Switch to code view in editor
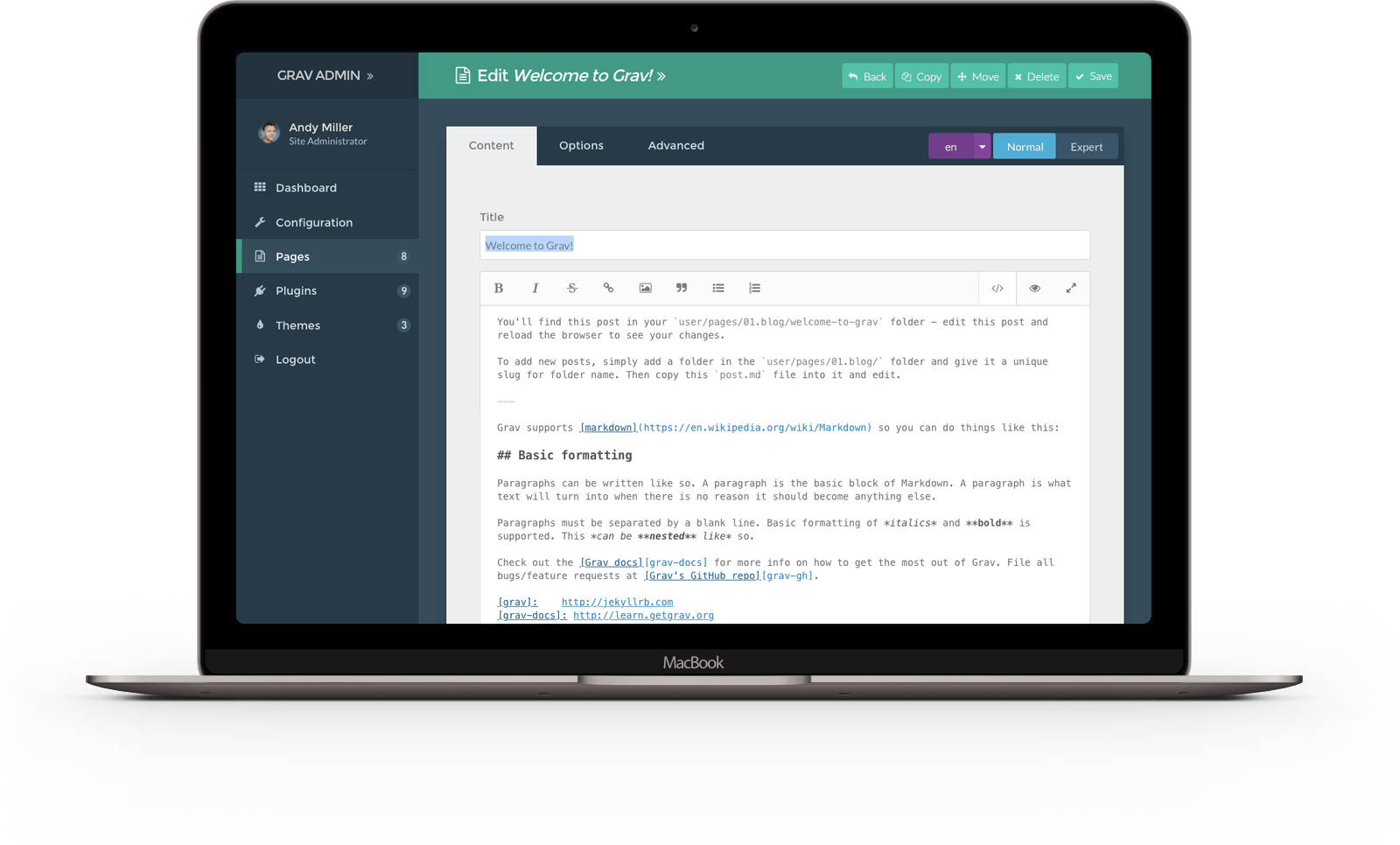This screenshot has width=1400, height=845. [x=997, y=288]
